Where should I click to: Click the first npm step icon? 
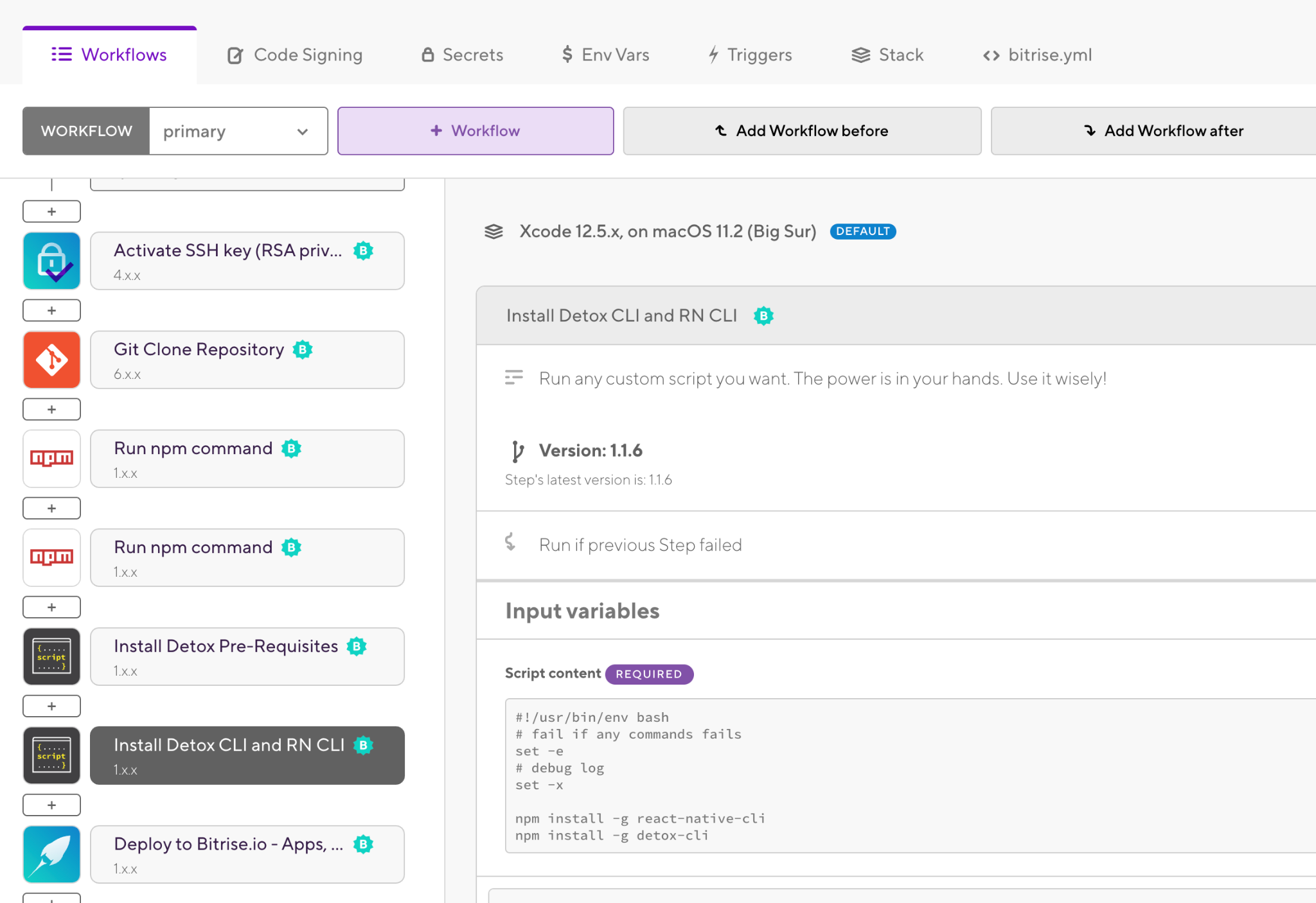pos(52,459)
